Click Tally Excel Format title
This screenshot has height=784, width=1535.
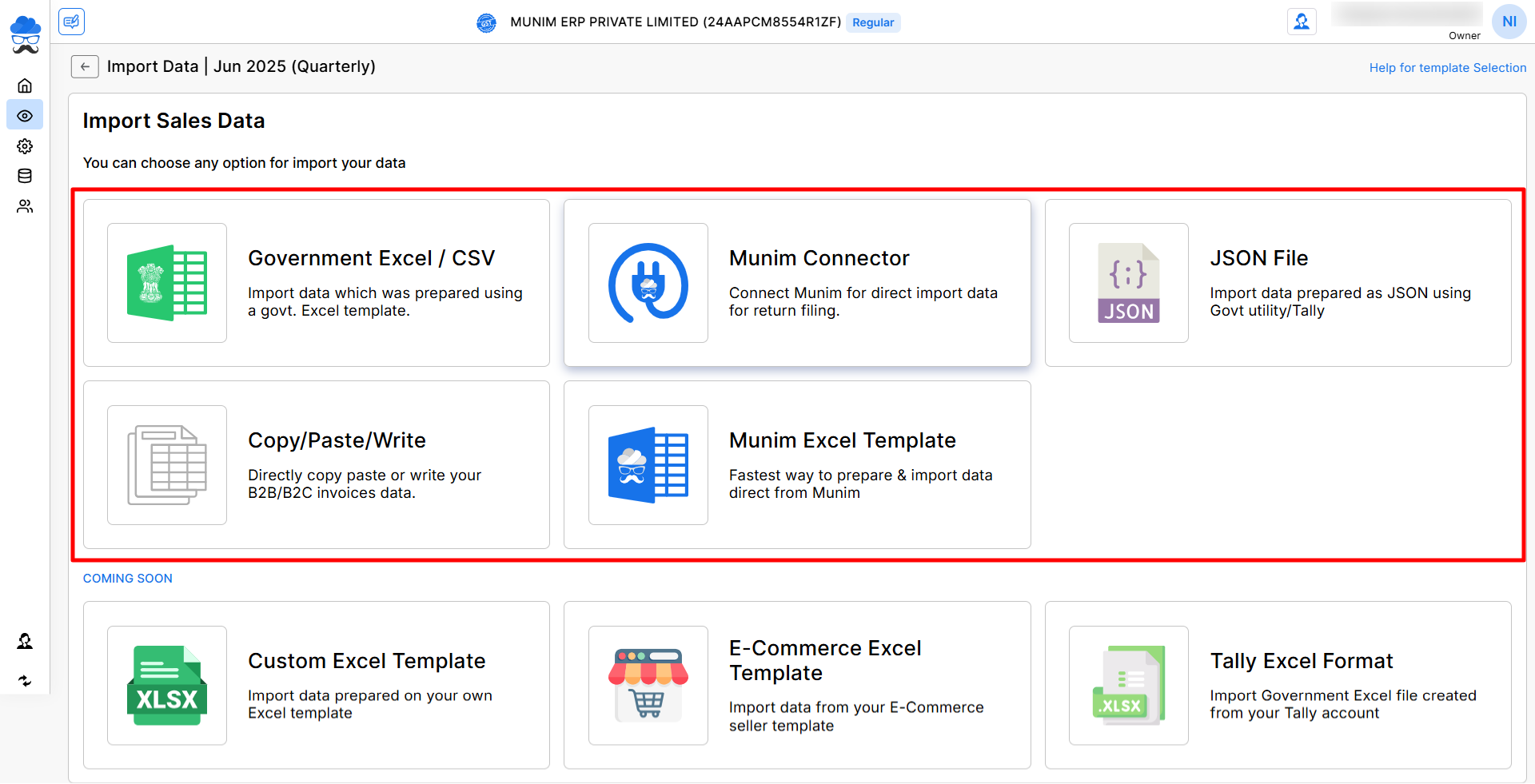(1302, 661)
